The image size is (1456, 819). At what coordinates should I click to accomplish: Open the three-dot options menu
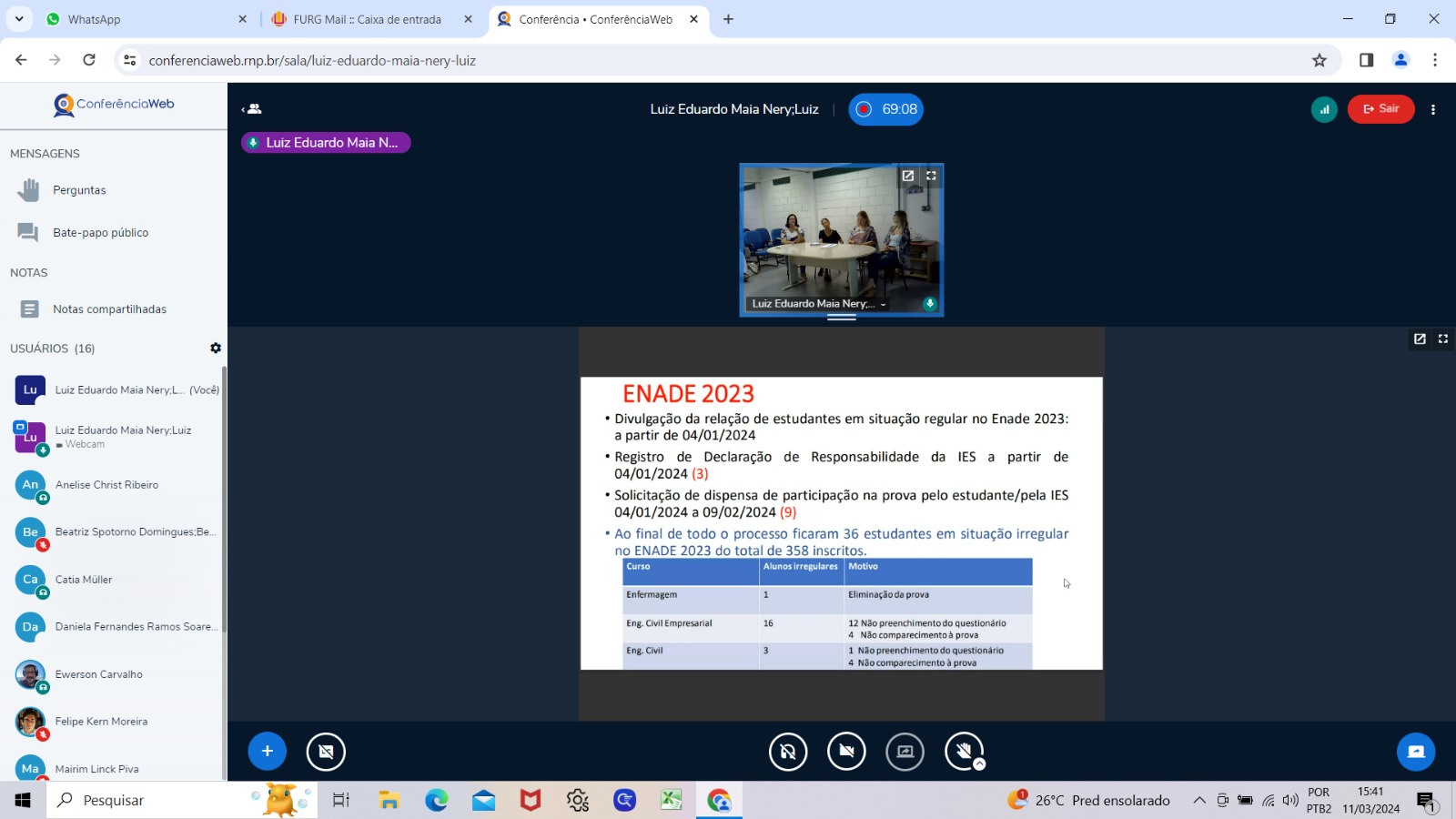pos(1433,109)
